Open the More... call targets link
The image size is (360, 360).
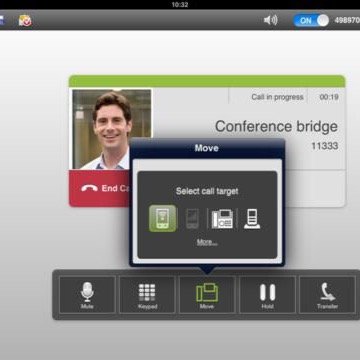pos(207,242)
